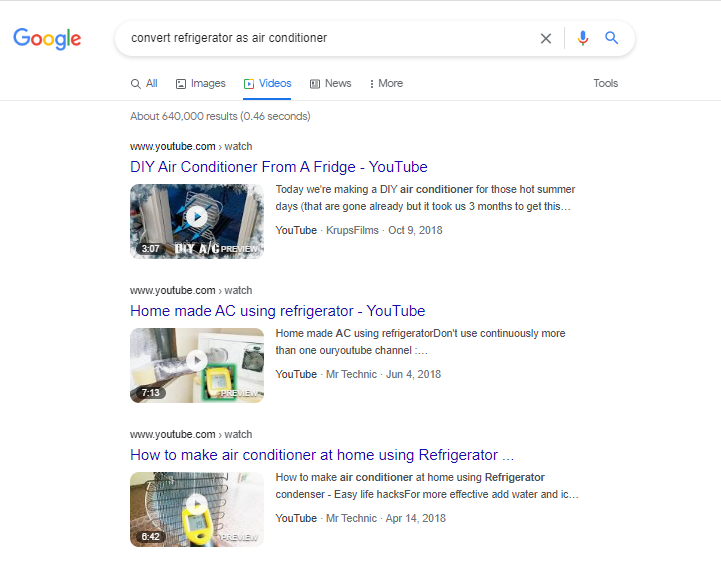Click the youtube.com URL above the third result
The image size is (721, 574).
[191, 434]
